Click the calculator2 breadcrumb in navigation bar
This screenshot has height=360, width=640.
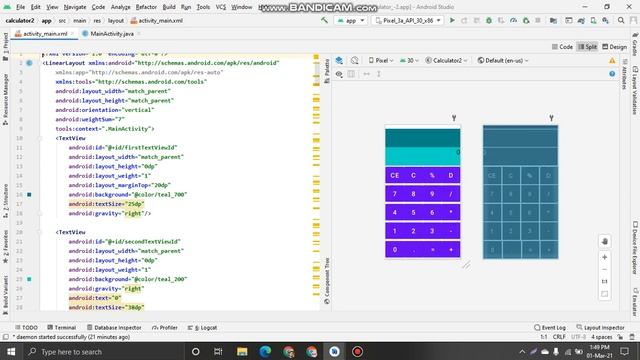20,20
